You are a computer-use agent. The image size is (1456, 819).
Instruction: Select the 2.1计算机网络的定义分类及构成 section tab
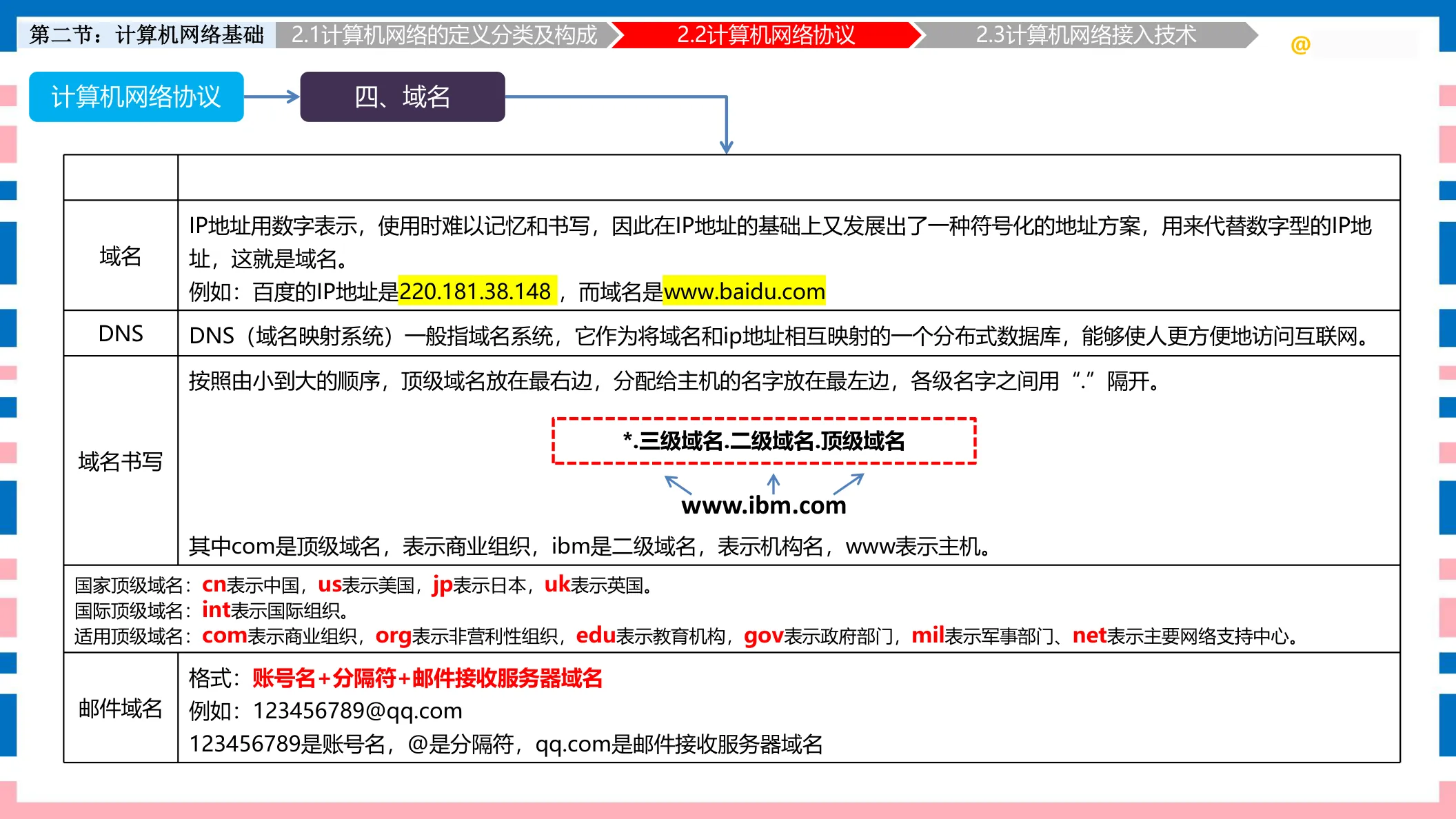pyautogui.click(x=444, y=35)
